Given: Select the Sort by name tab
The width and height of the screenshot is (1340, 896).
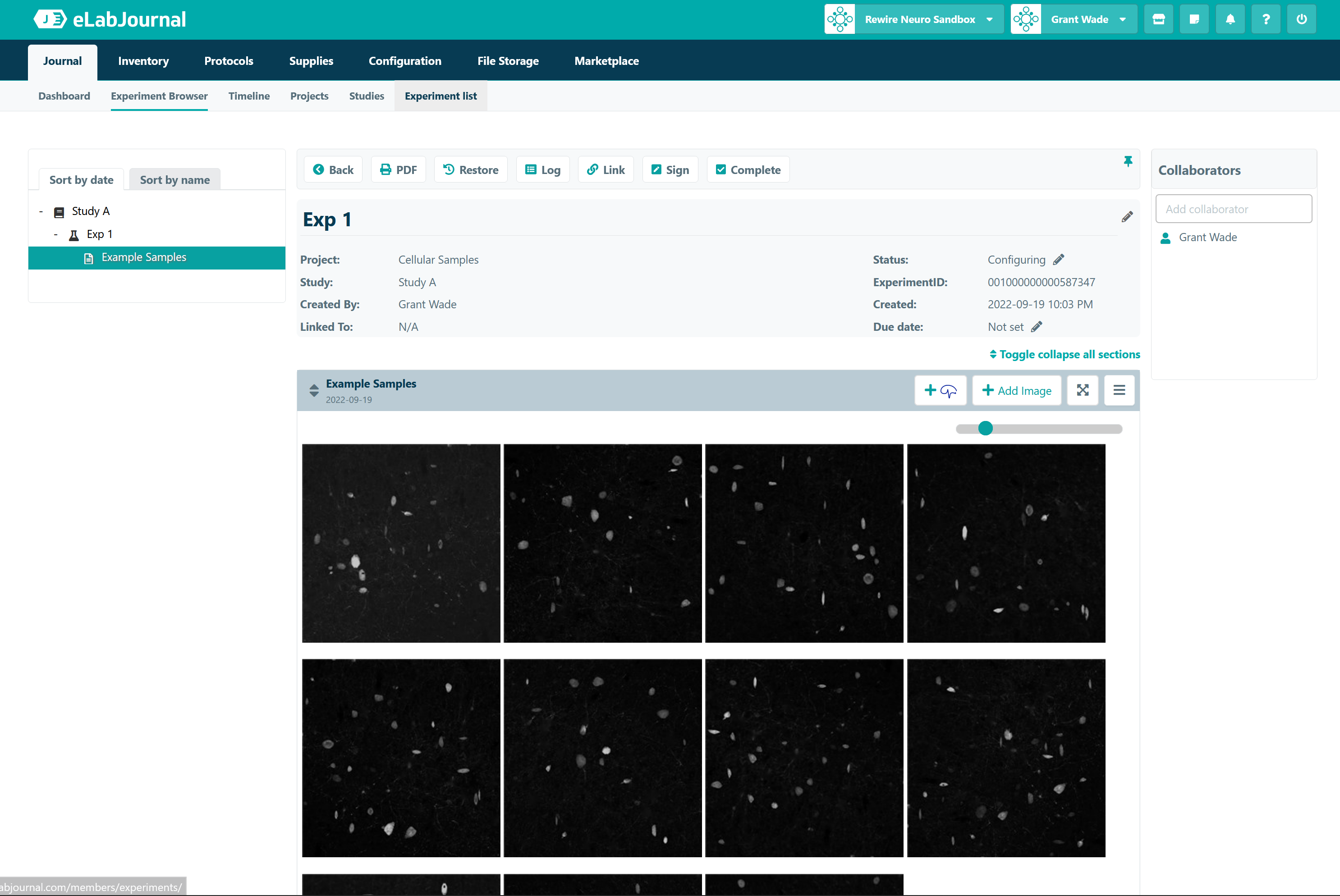Looking at the screenshot, I should point(175,179).
